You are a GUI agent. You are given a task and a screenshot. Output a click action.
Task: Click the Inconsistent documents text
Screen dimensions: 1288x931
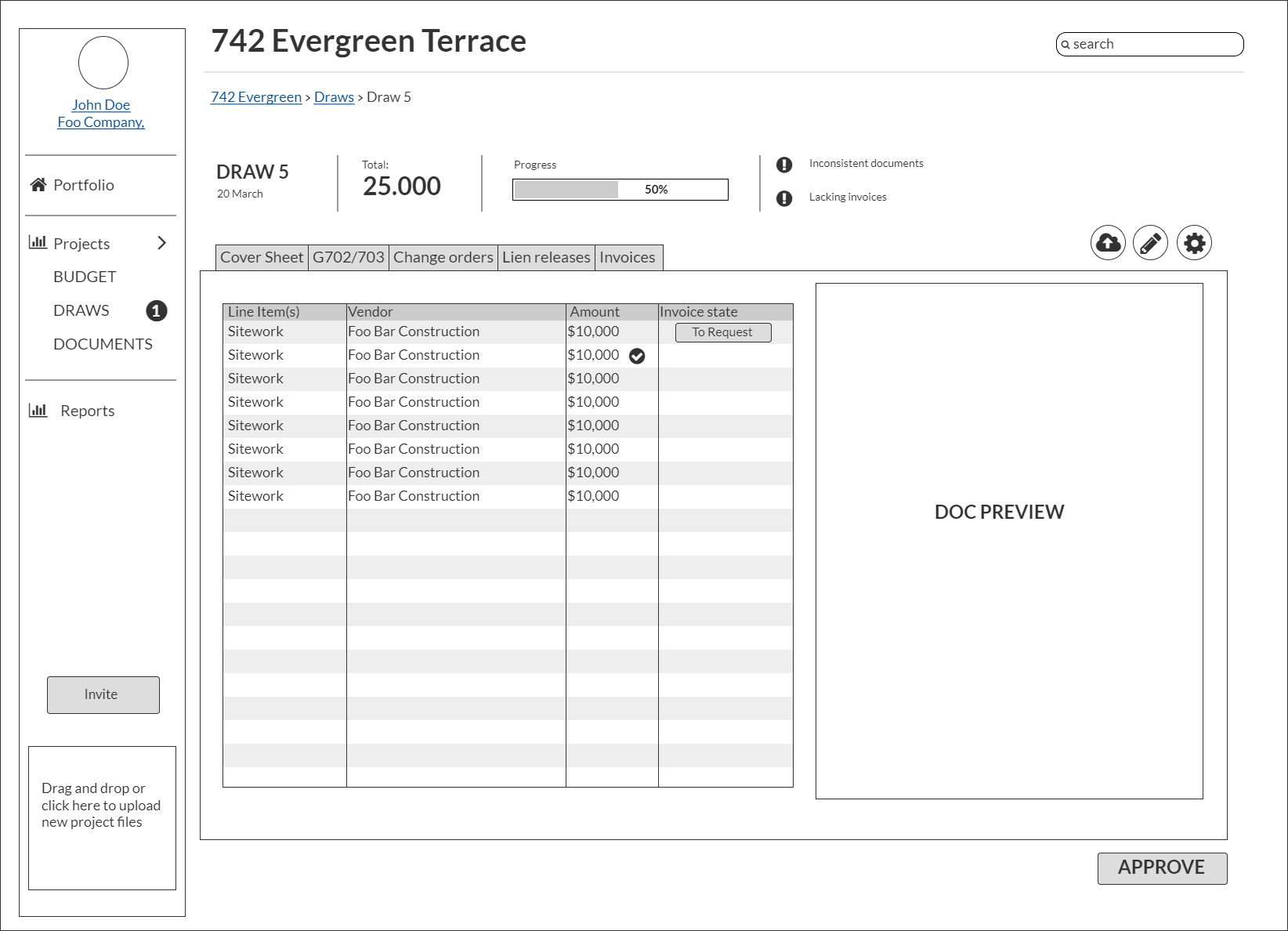pos(867,163)
